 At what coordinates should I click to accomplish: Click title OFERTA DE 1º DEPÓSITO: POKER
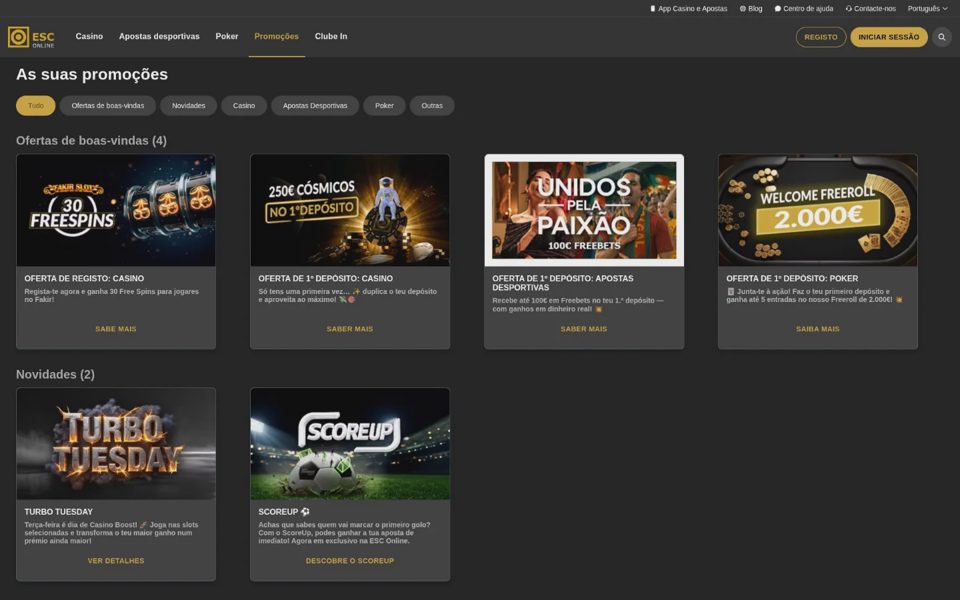pyautogui.click(x=792, y=279)
